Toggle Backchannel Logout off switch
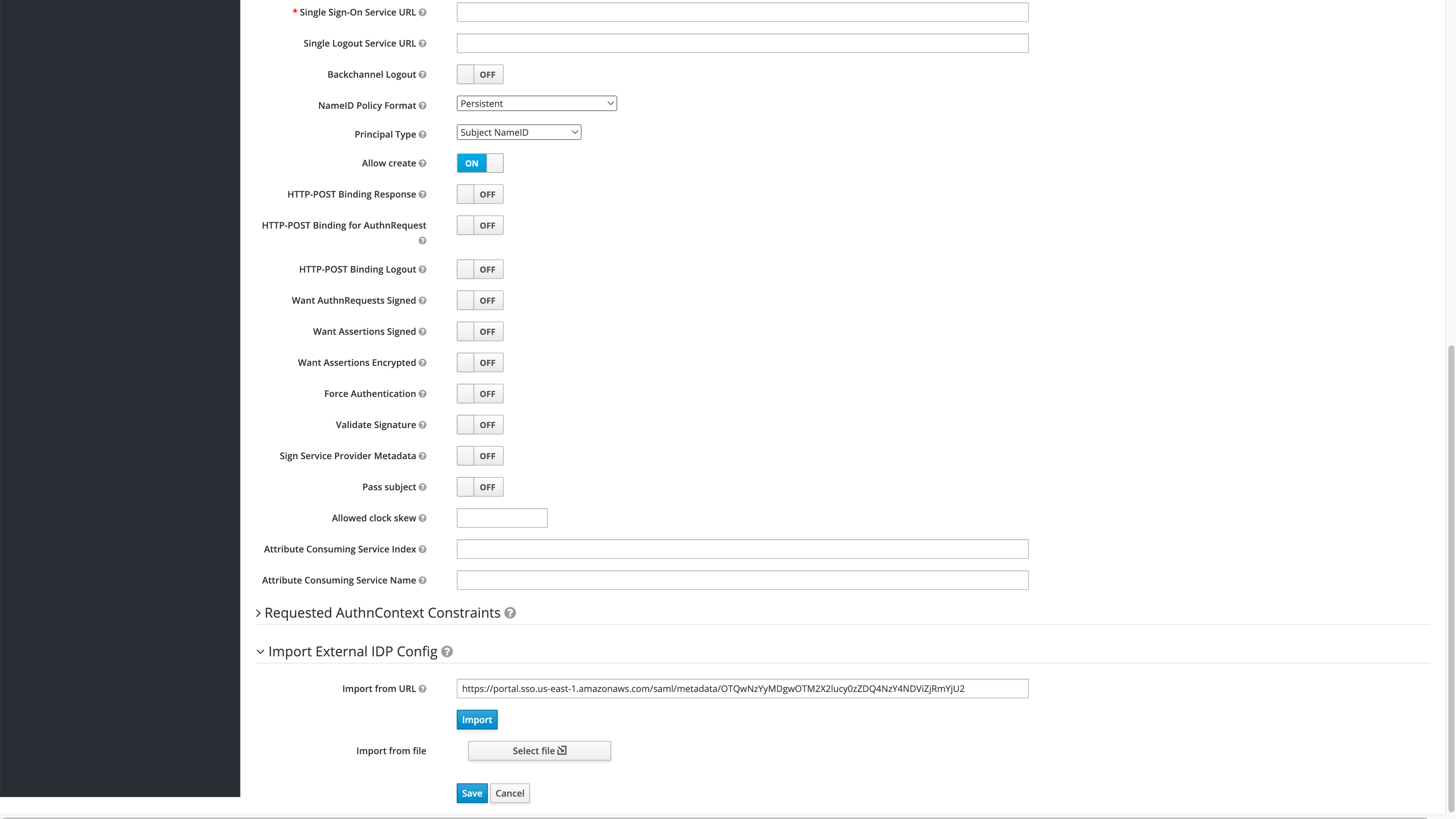 tap(480, 74)
